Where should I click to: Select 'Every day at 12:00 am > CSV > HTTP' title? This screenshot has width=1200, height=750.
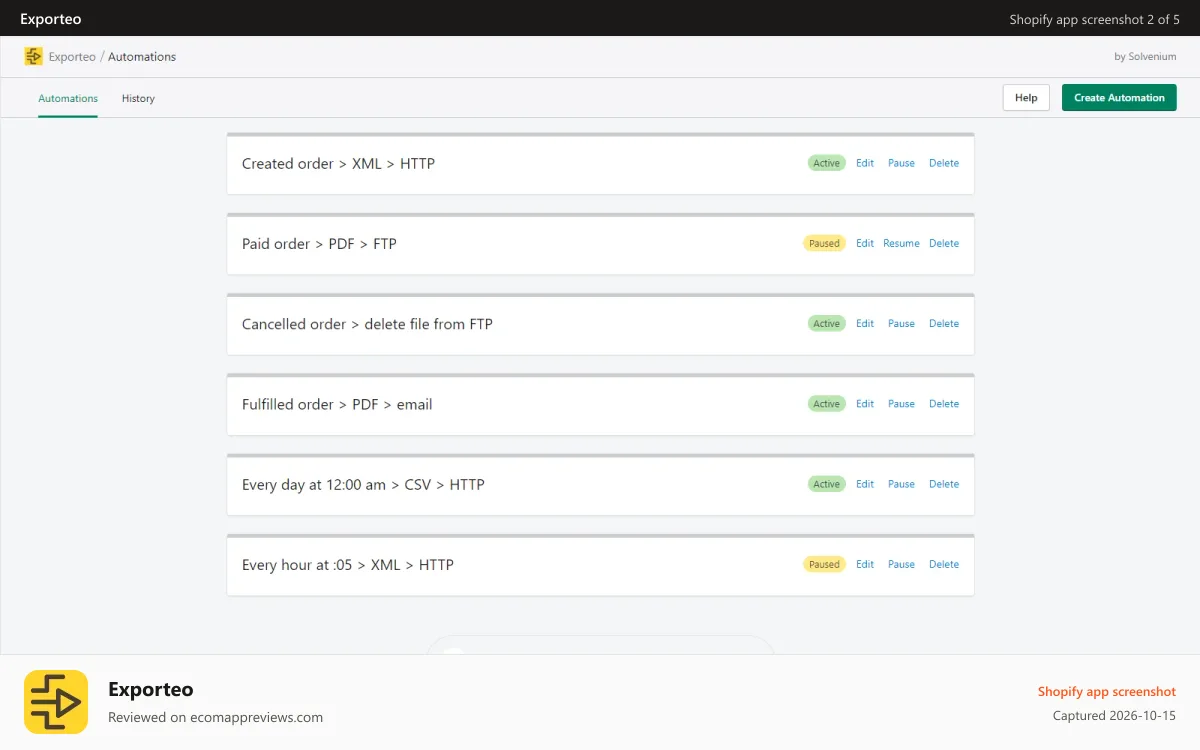363,485
